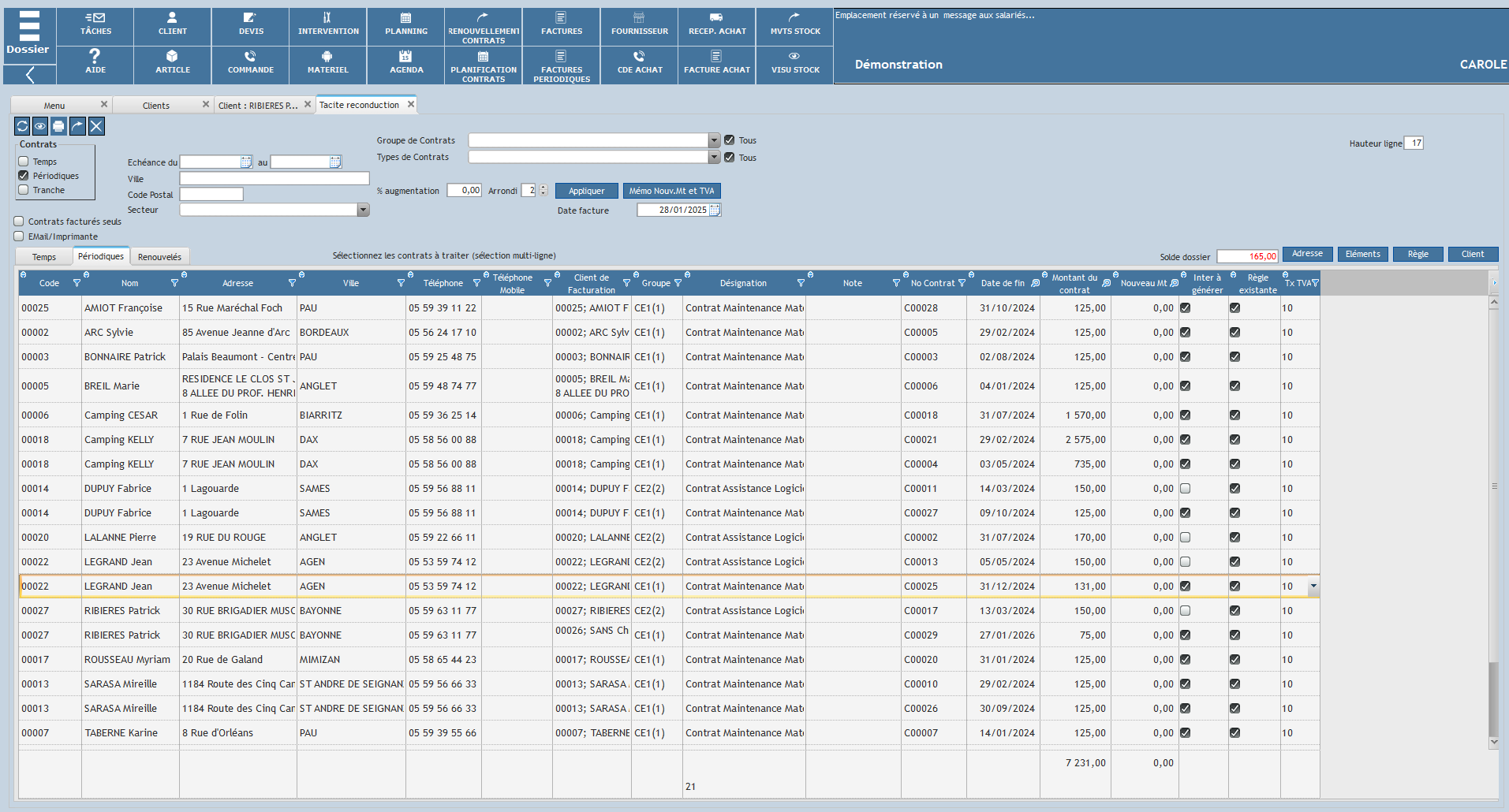Open Recep. Achat module

[717, 27]
